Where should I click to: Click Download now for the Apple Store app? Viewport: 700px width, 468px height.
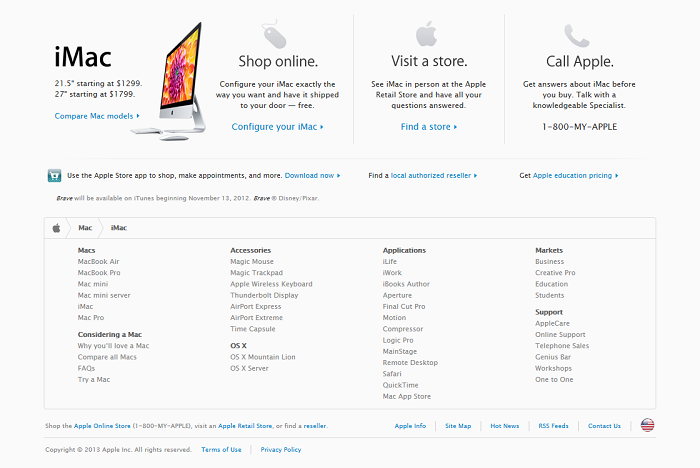[x=312, y=176]
